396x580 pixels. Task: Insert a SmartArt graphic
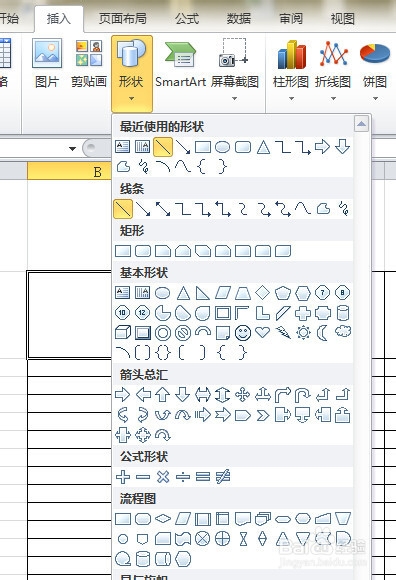[180, 64]
